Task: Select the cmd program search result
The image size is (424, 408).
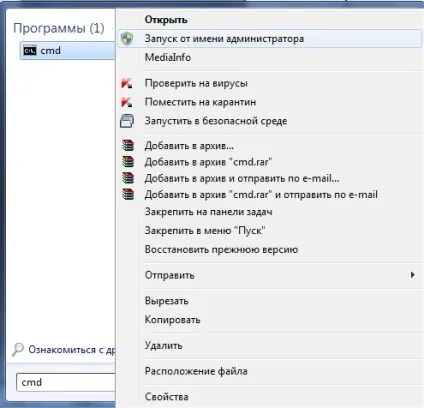Action: coord(68,51)
